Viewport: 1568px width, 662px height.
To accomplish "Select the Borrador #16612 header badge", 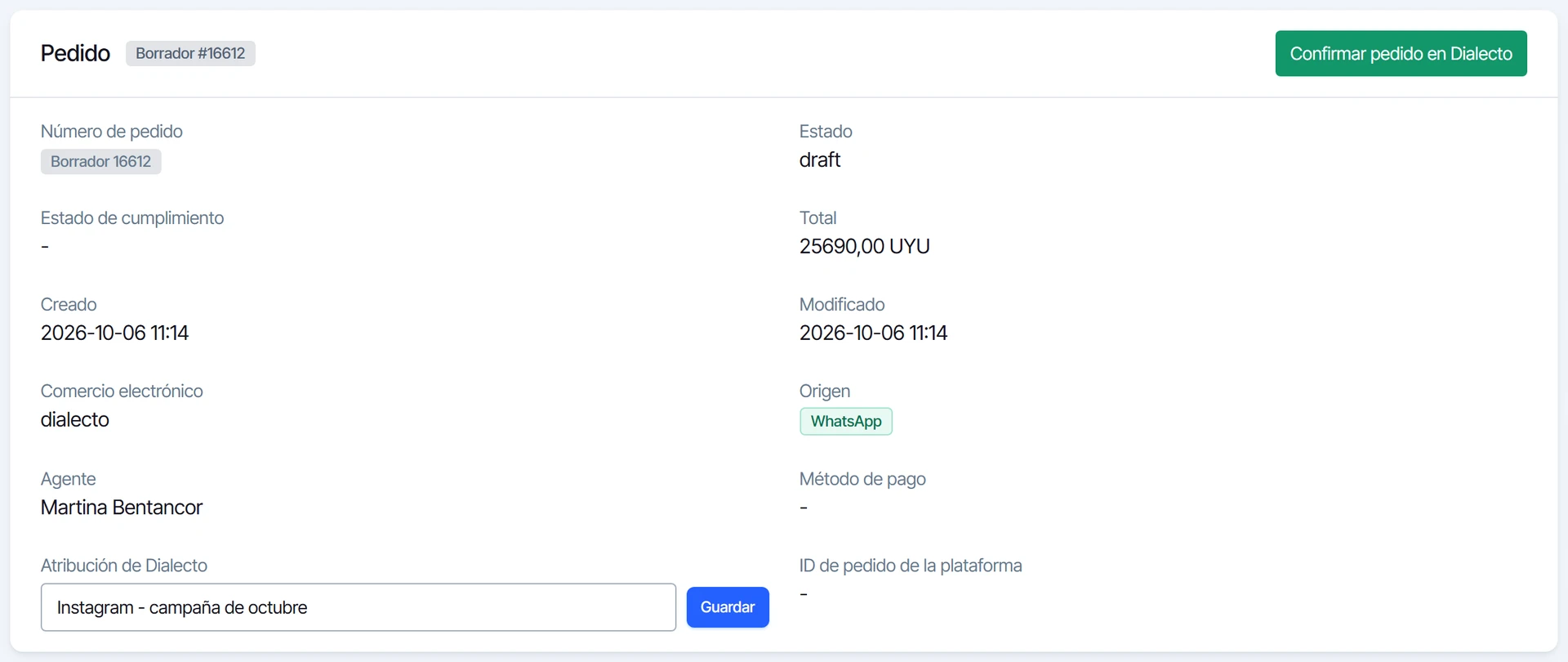I will click(190, 53).
